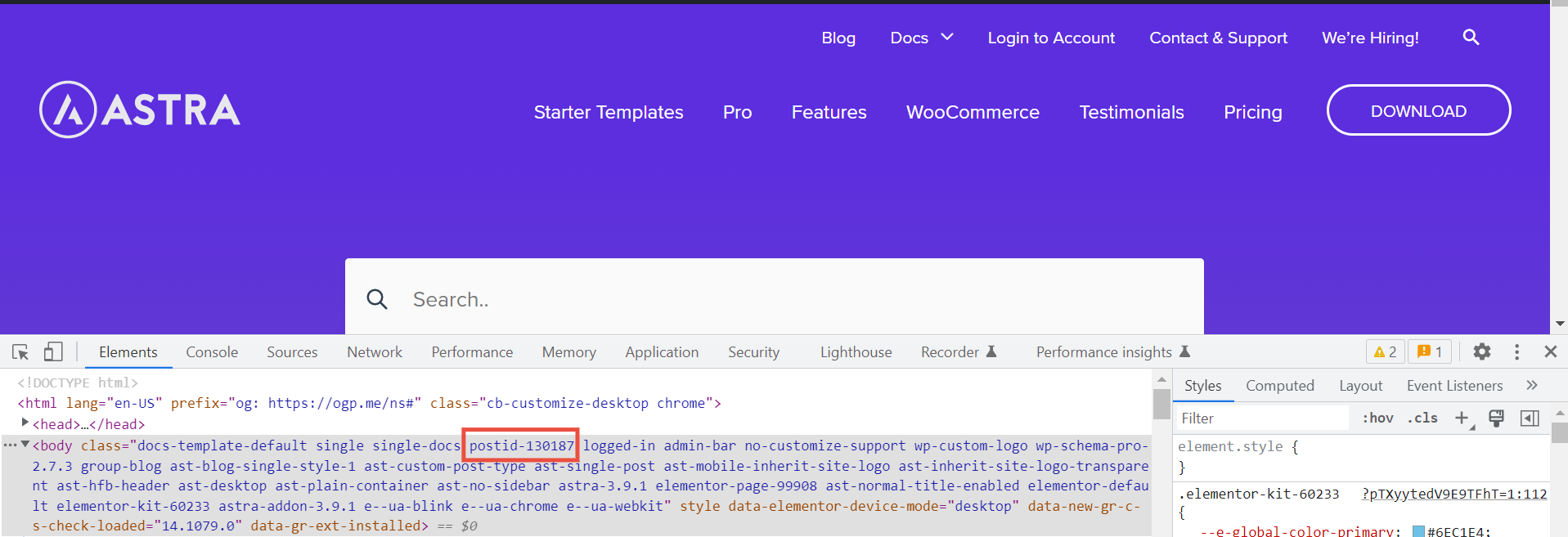Select the html lang element line

(x=370, y=403)
